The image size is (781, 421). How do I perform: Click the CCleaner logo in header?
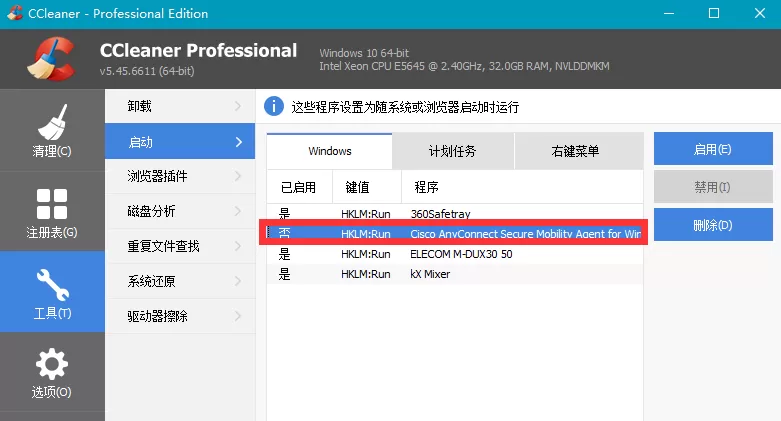52,59
